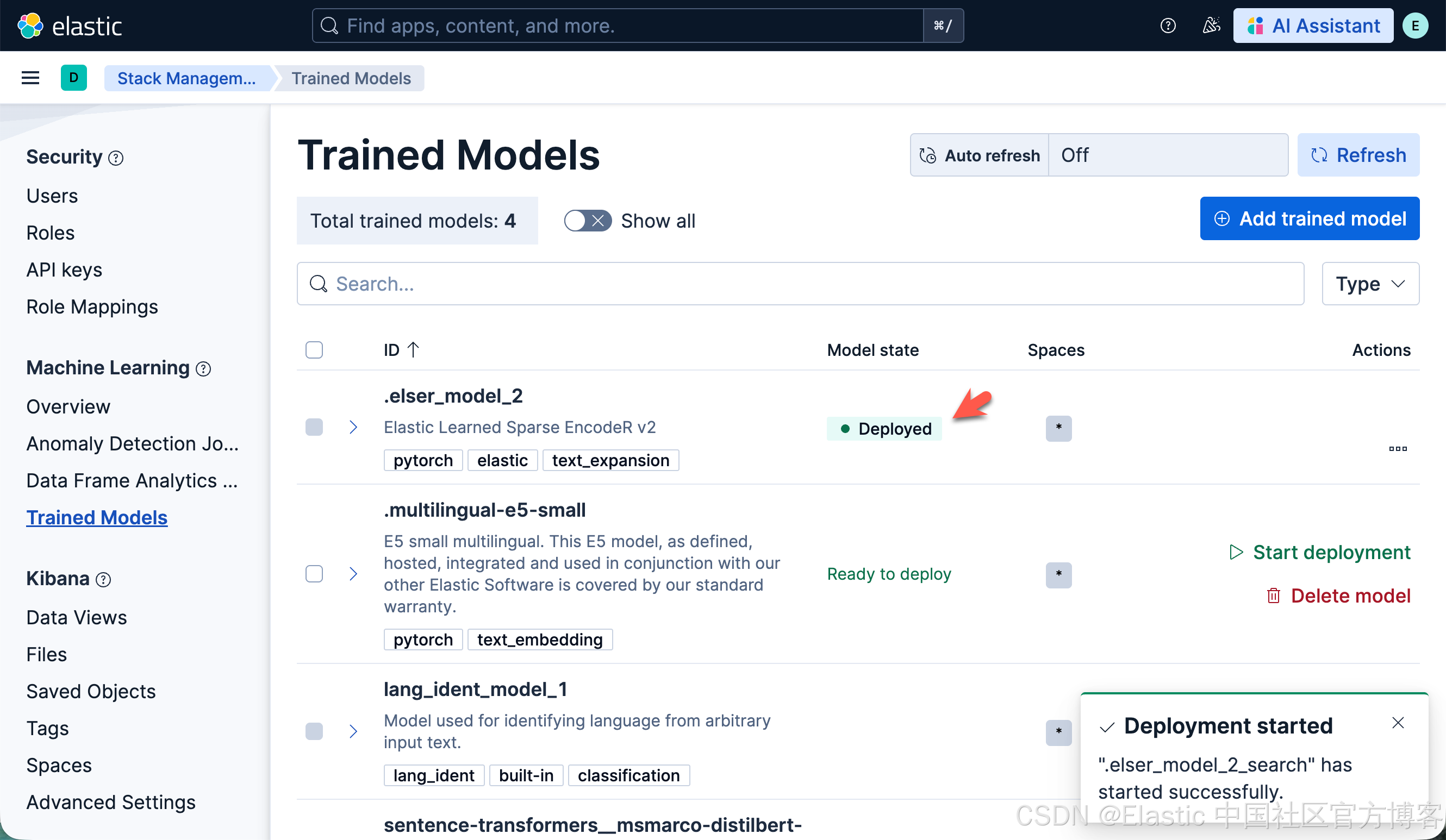
Task: Click the Elastic logo icon
Action: coord(30,26)
